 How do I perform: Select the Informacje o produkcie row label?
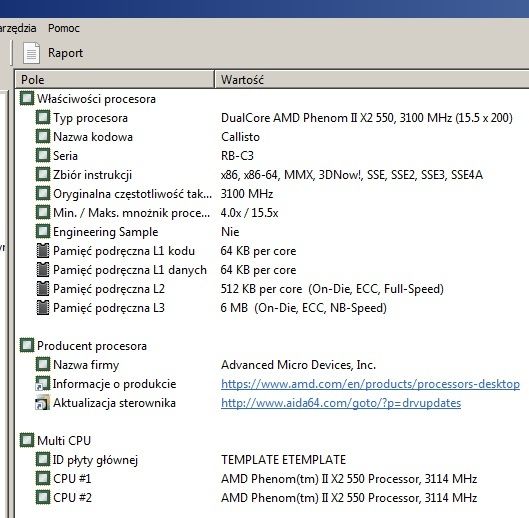114,384
